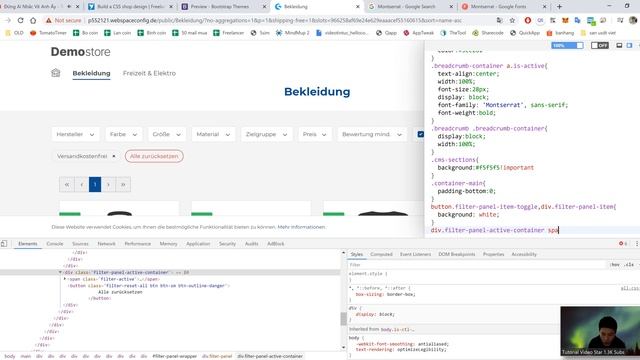Viewport: 640px width, 360px height.
Task: Open the 'Mehr Informationen' cookie link
Action: pos(302,227)
